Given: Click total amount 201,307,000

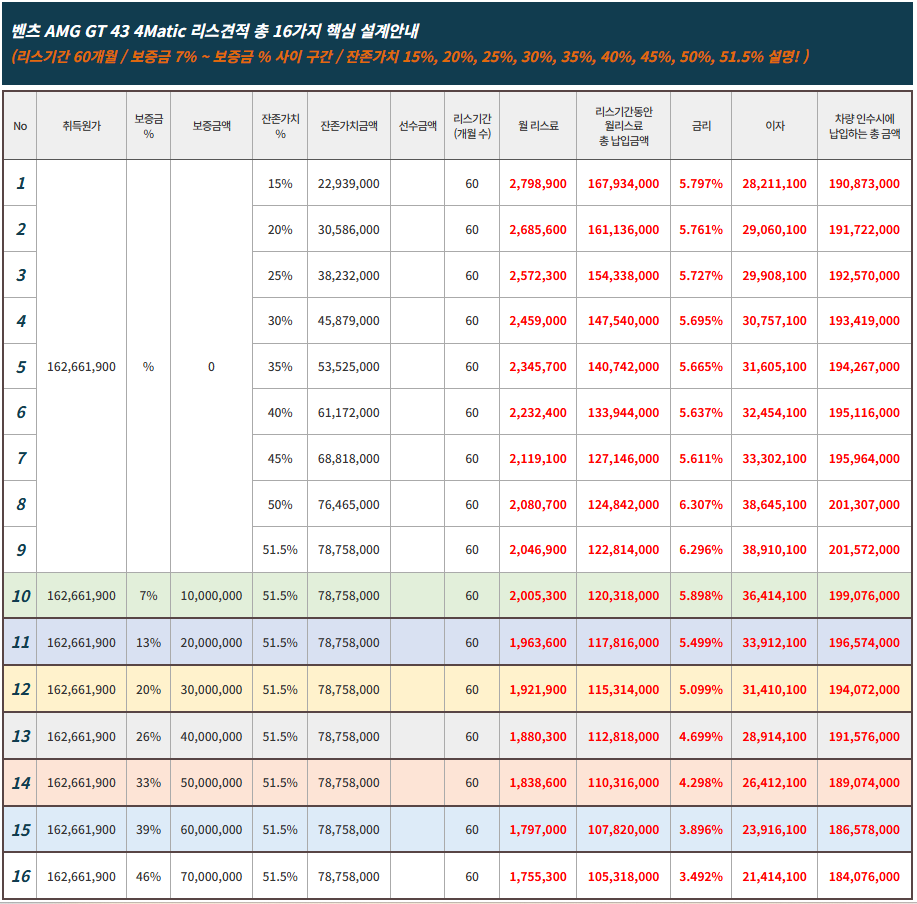Looking at the screenshot, I should click(x=864, y=505).
